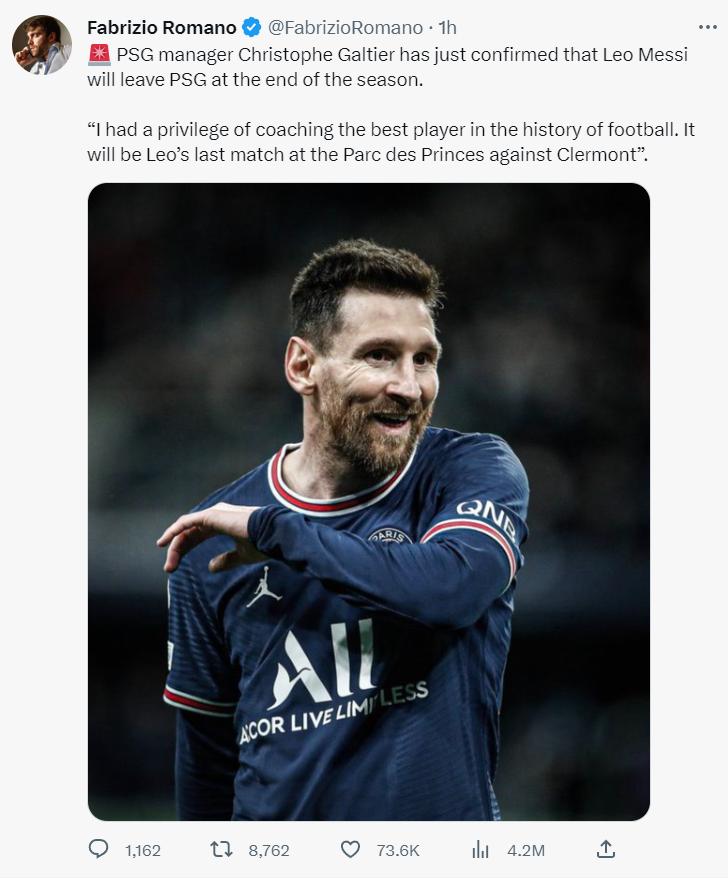Click the 1,162 reply count

tap(143, 851)
